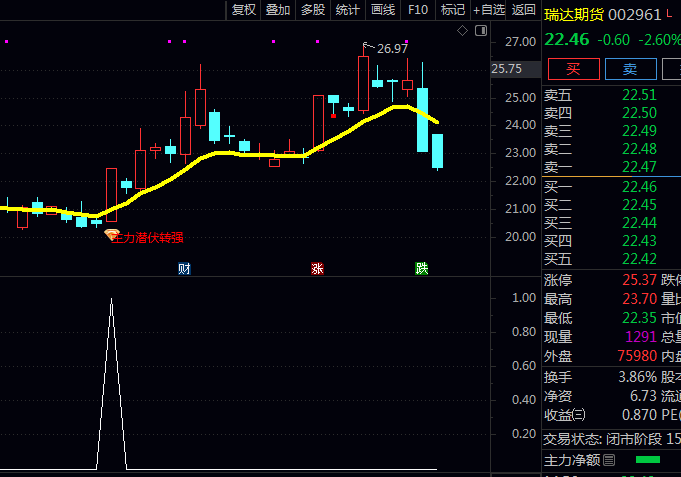Open the 多股 multi-stock view
This screenshot has height=477, width=681.
tap(313, 10)
